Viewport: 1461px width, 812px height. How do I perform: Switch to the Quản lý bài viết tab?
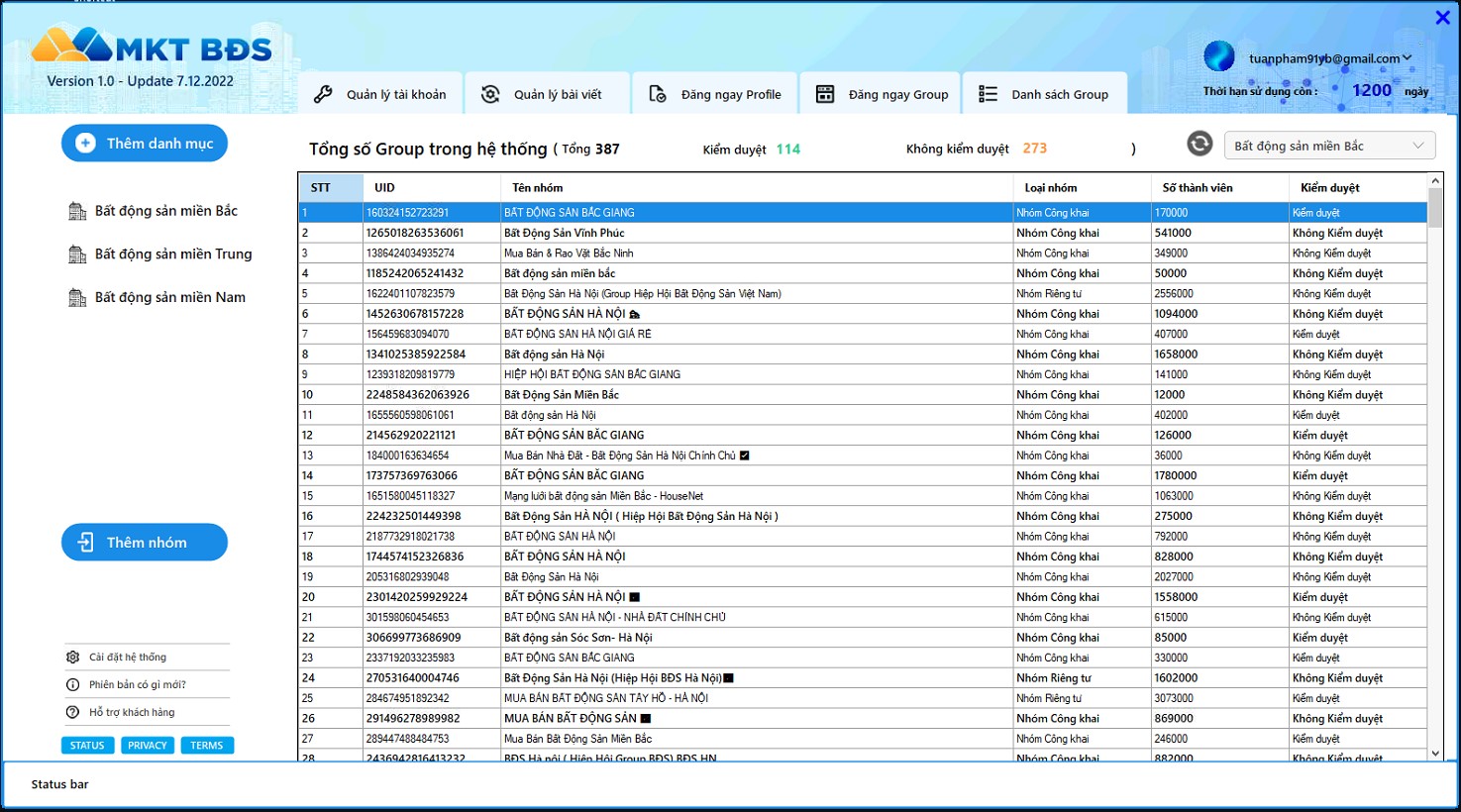pos(548,93)
